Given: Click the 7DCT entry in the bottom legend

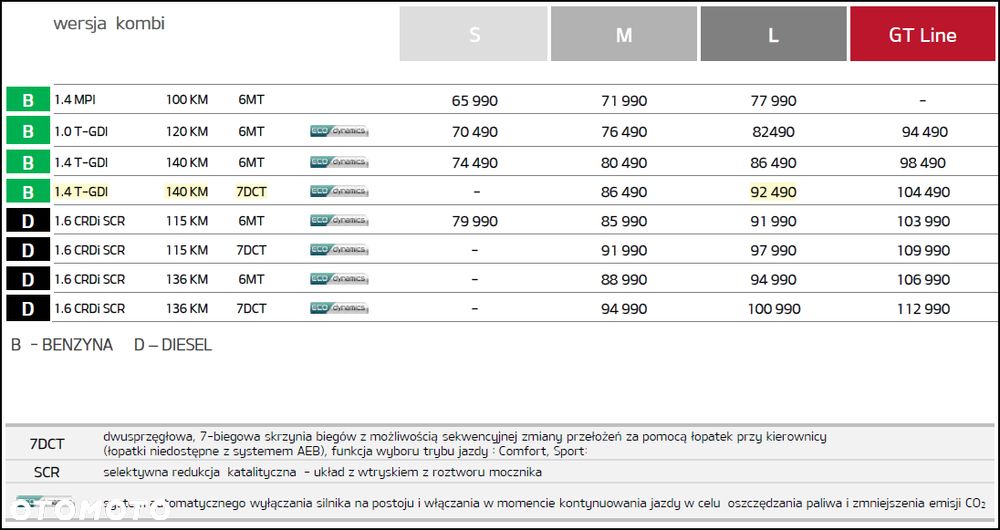Looking at the screenshot, I should pyautogui.click(x=47, y=444).
